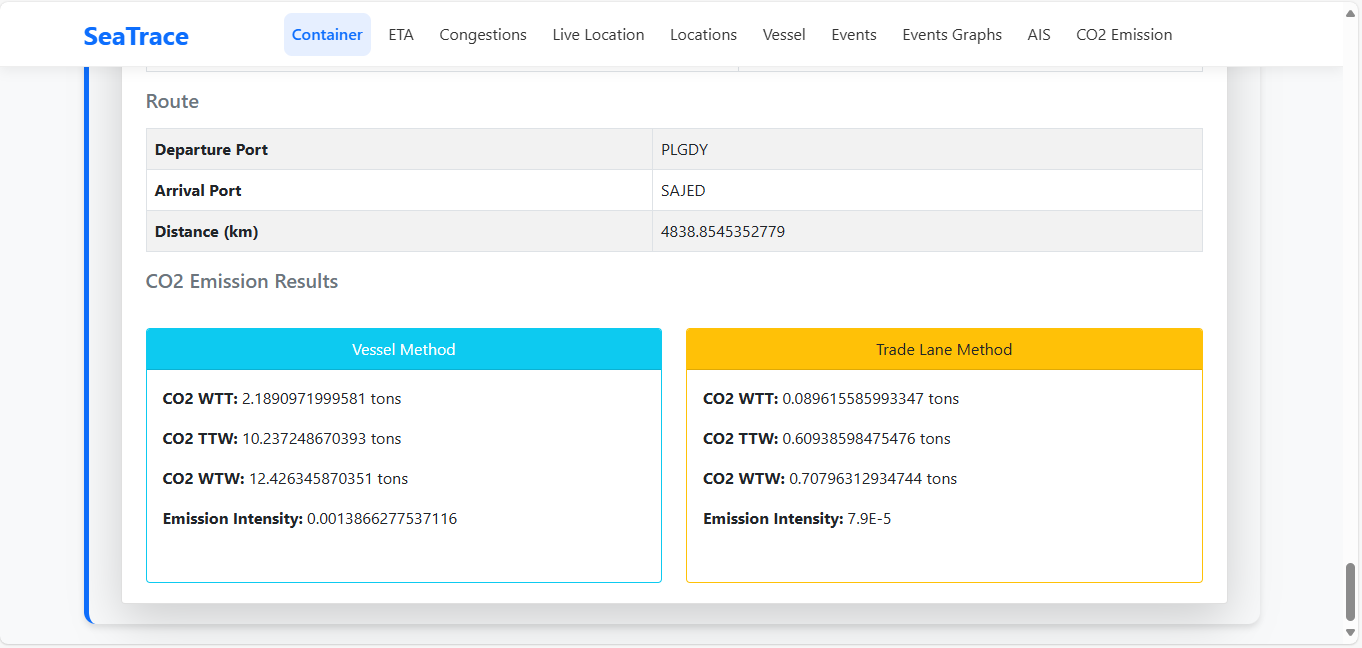Select Vessel Method CO2 TTW 10.237248670393 tons
Viewport: 1362px width, 648px height.
tap(282, 438)
